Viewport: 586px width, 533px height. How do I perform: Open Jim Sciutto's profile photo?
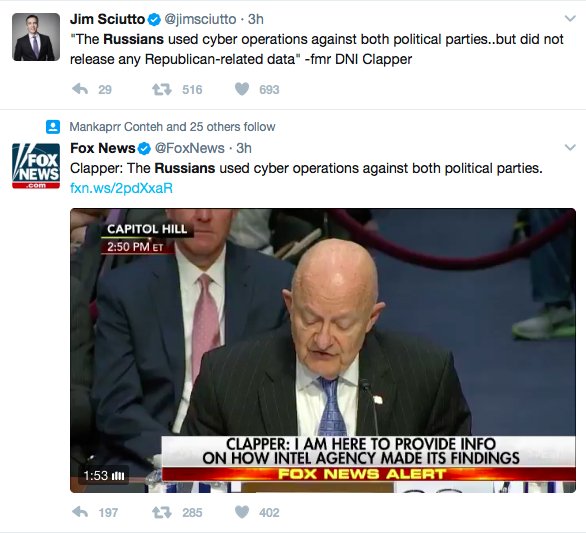(x=36, y=37)
